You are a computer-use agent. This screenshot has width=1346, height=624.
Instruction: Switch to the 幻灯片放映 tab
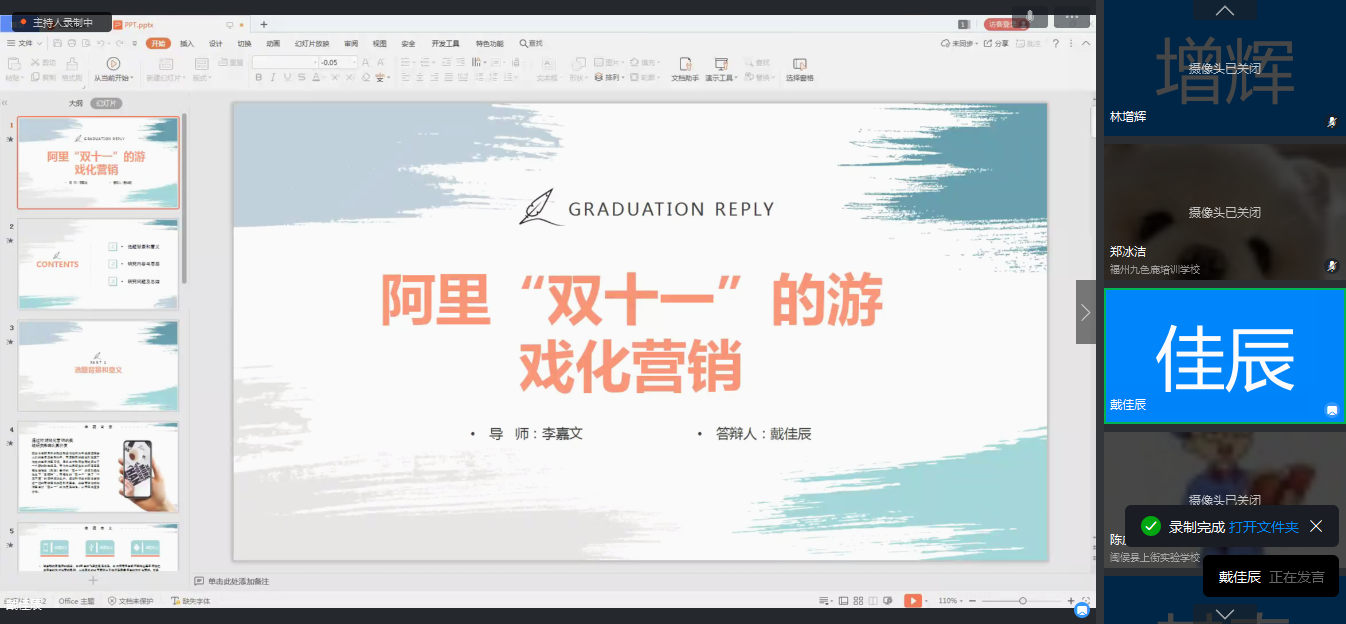pos(312,44)
